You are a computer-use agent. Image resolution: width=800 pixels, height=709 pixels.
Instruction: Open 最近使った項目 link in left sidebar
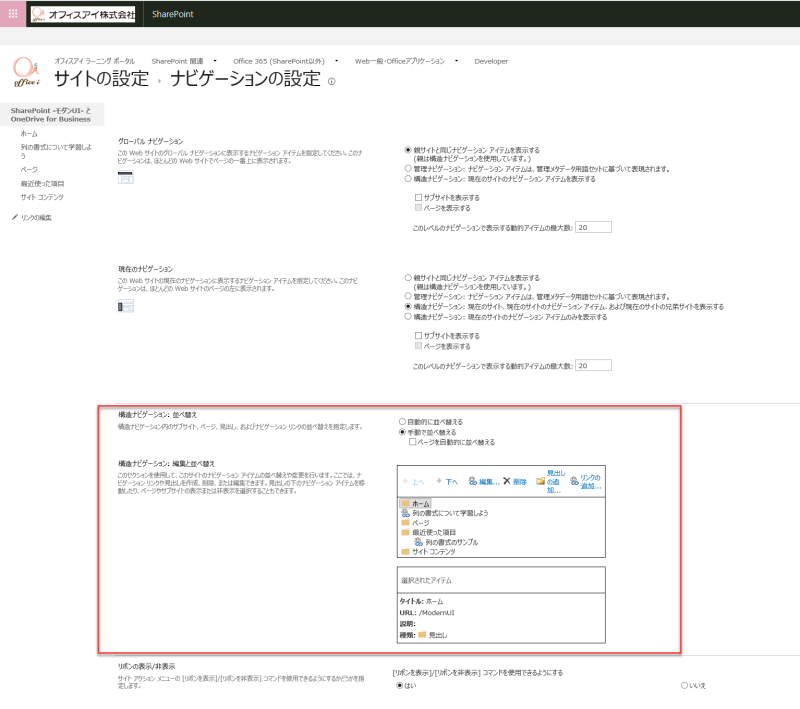pyautogui.click(x=42, y=183)
